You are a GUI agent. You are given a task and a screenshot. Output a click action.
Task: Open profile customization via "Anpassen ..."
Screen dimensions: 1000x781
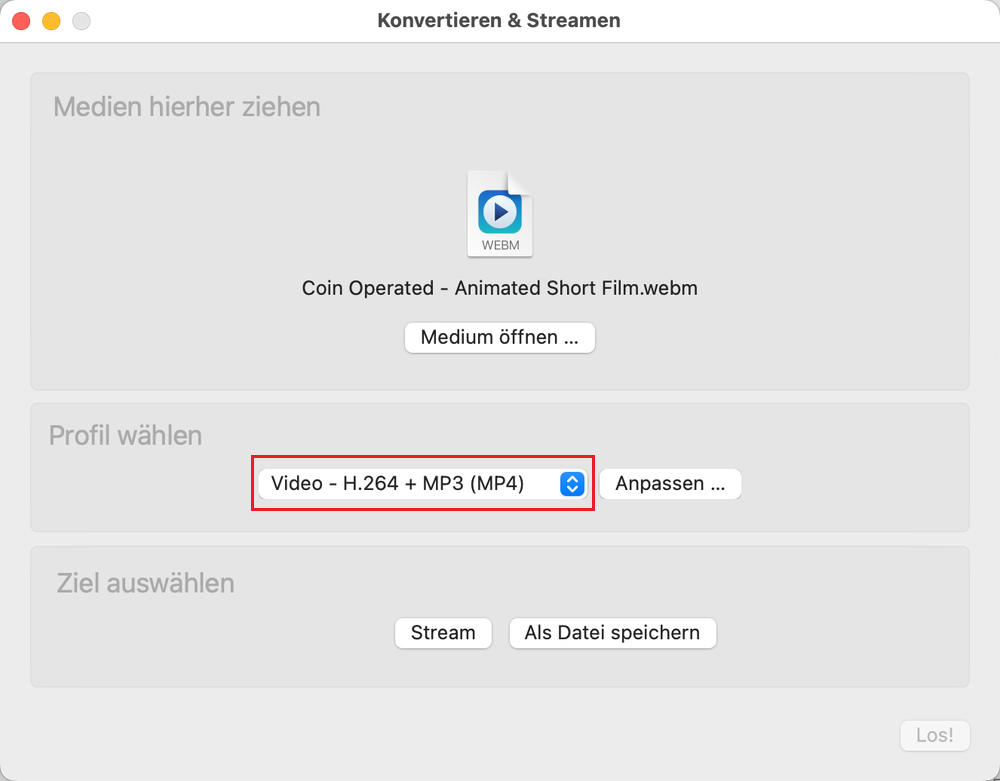[x=670, y=483]
